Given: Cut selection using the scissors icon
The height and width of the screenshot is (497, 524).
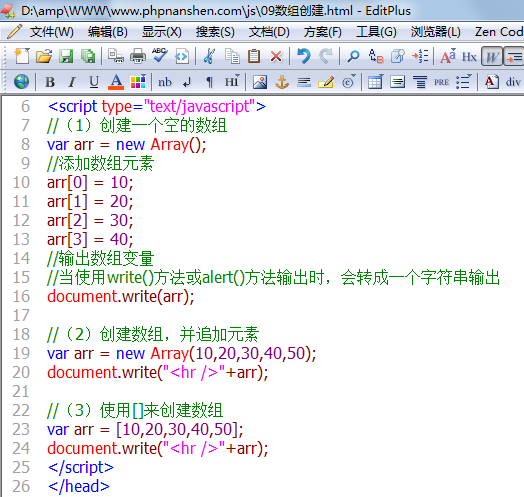Looking at the screenshot, I should [210, 56].
